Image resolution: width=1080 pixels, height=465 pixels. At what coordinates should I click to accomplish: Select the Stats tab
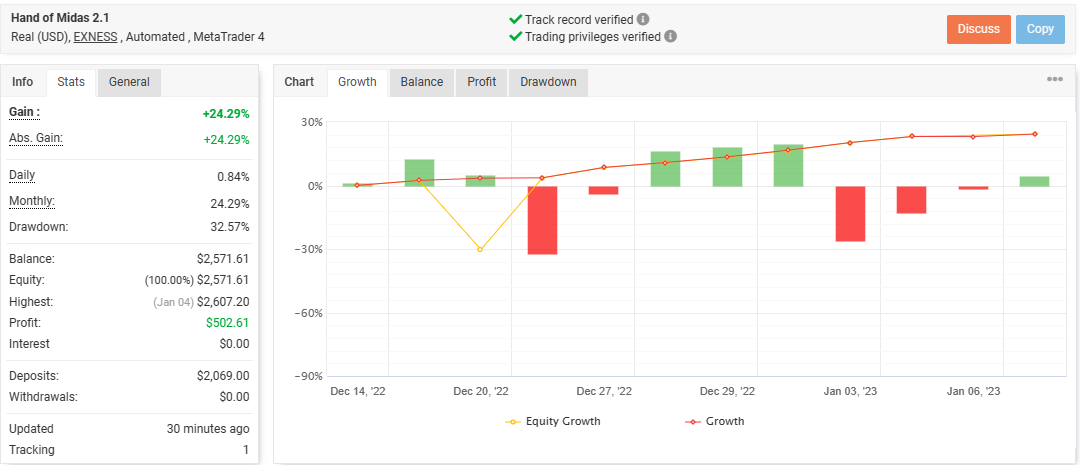71,82
